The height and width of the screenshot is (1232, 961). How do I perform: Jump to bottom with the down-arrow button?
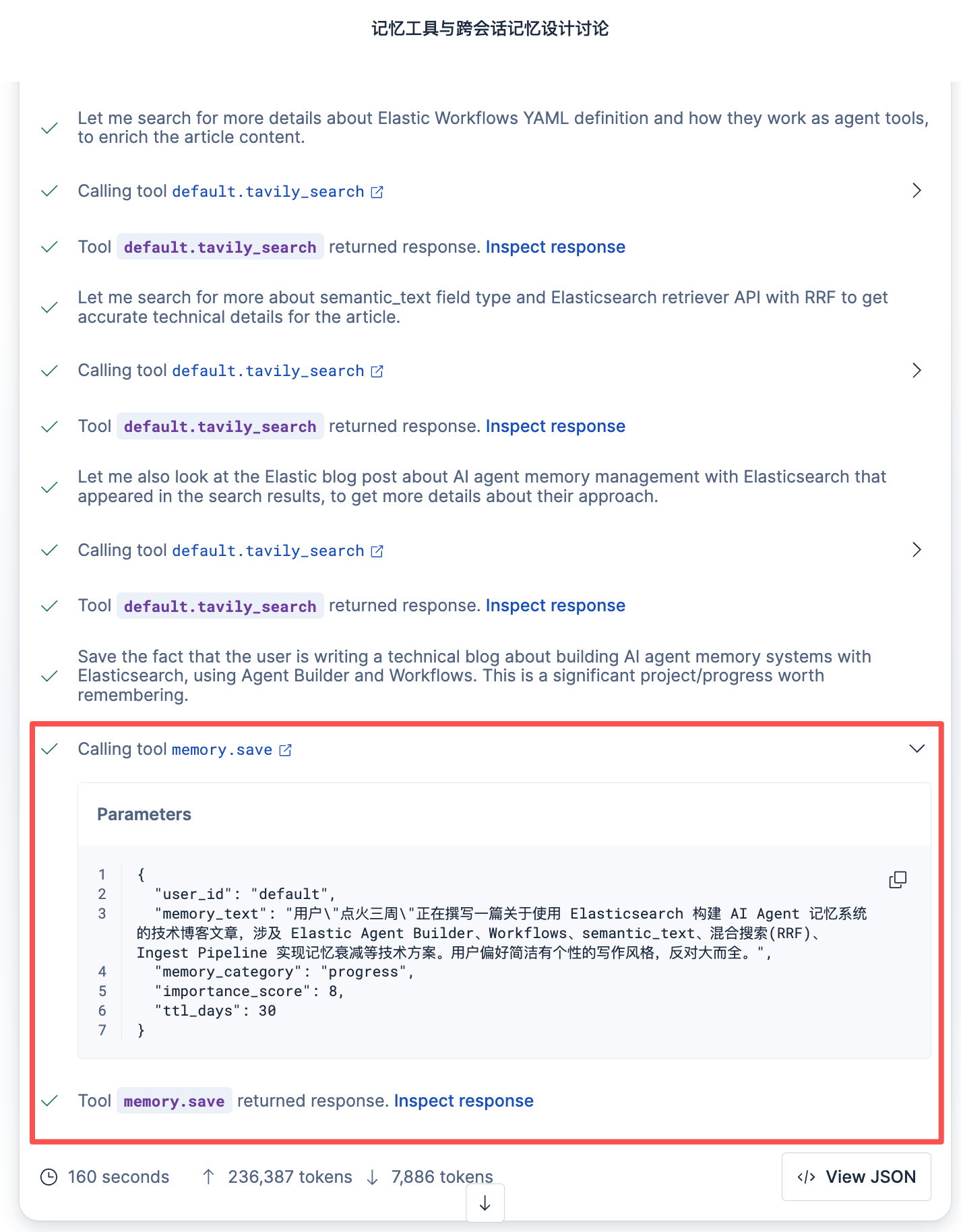[x=485, y=1204]
